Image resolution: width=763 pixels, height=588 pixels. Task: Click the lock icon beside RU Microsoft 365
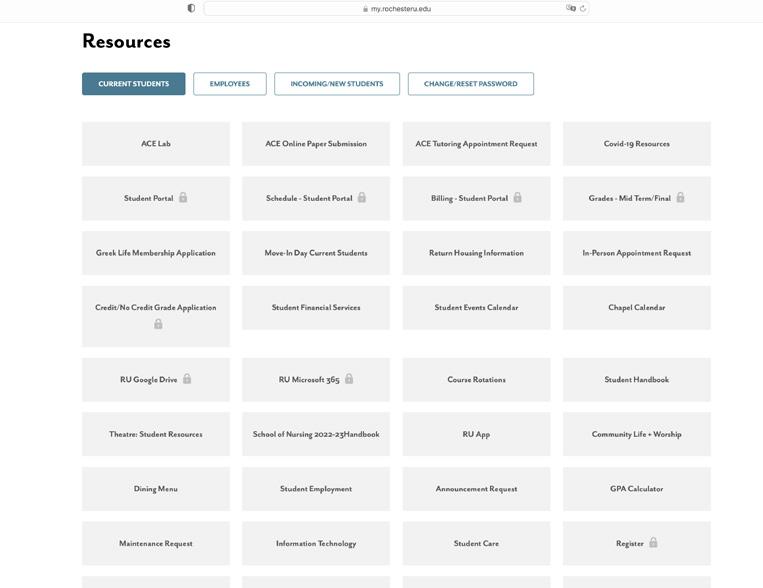click(x=349, y=378)
